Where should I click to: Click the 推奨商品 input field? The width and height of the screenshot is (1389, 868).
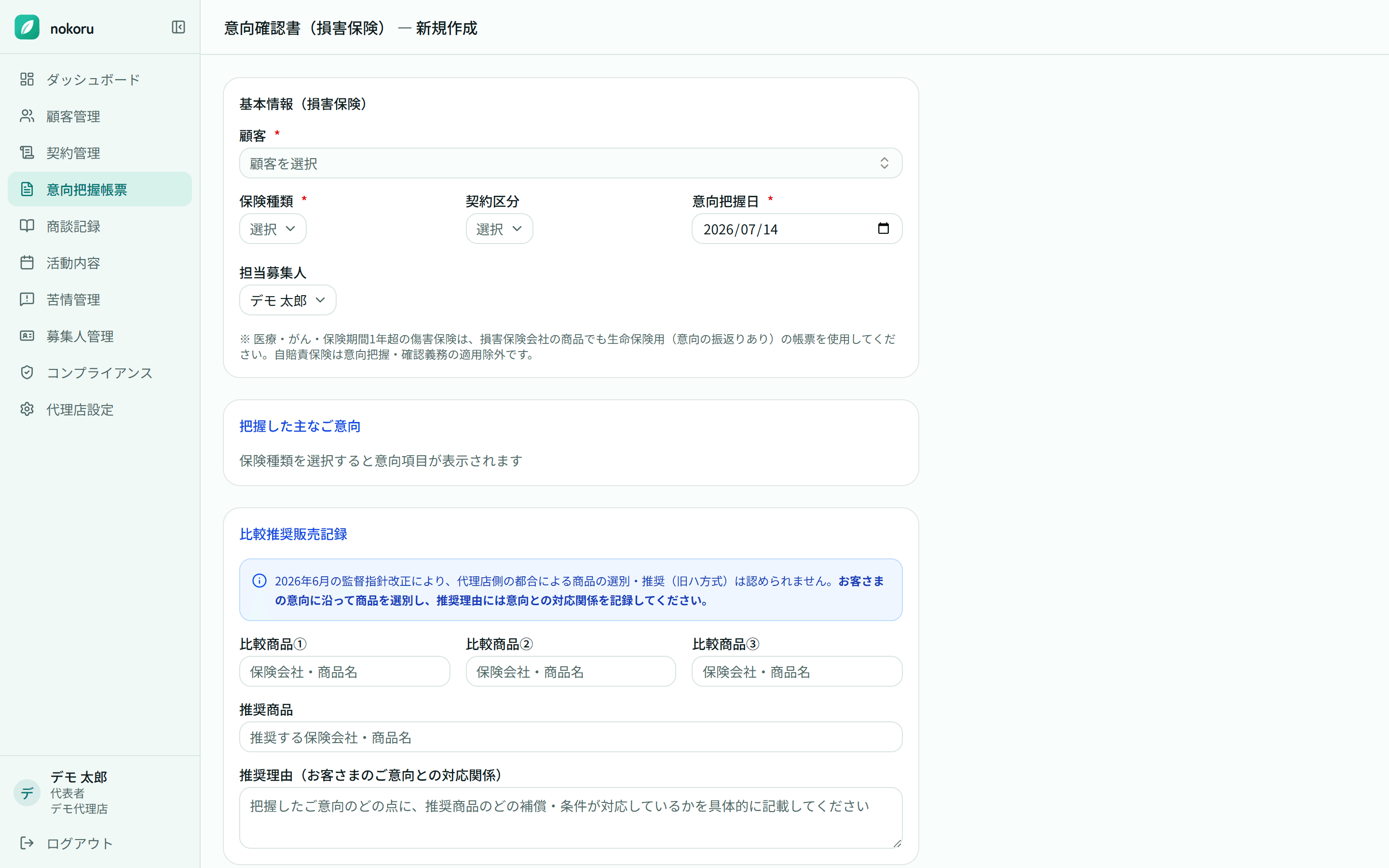[x=571, y=737]
